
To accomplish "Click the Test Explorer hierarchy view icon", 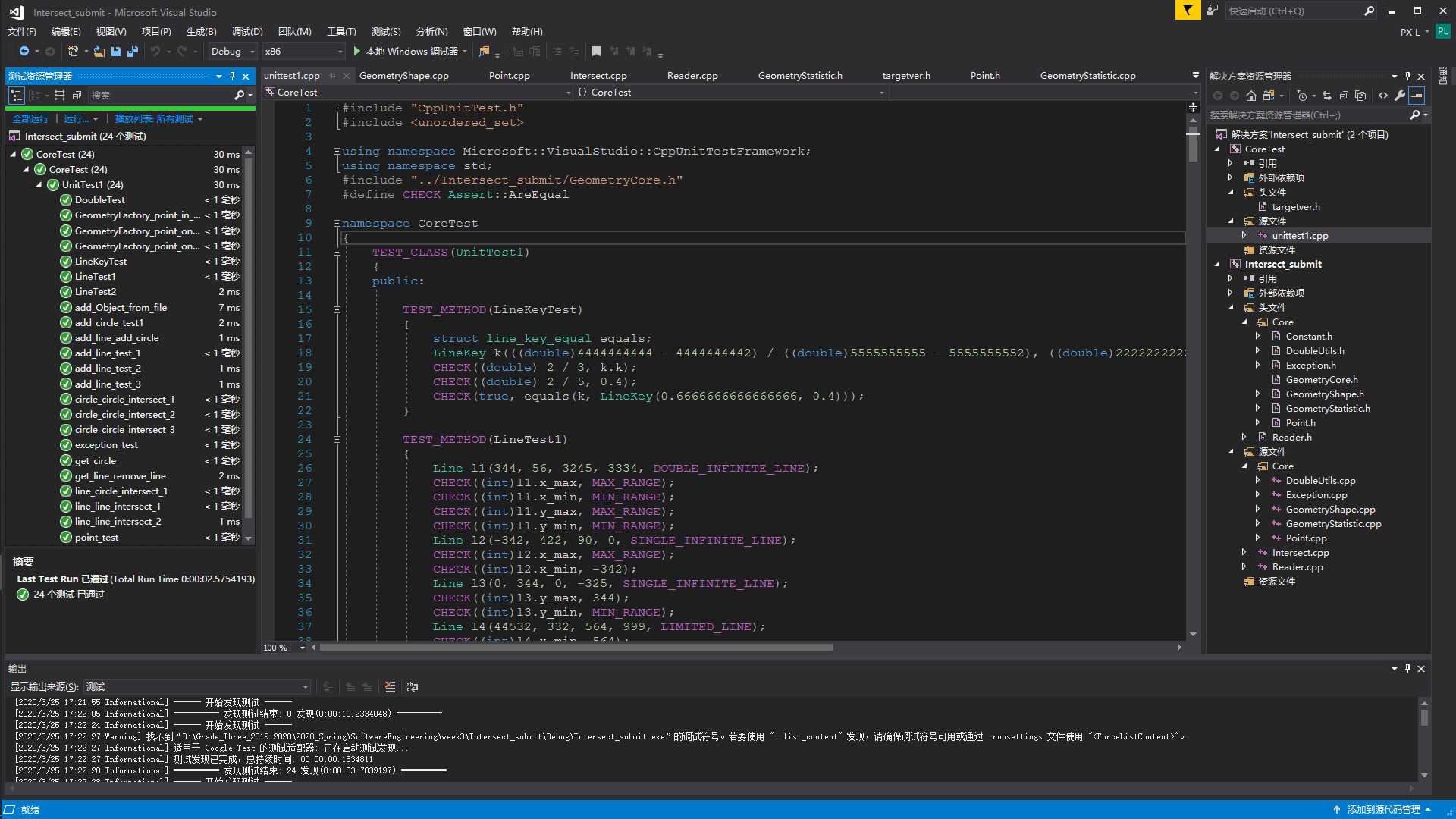I will click(x=16, y=96).
